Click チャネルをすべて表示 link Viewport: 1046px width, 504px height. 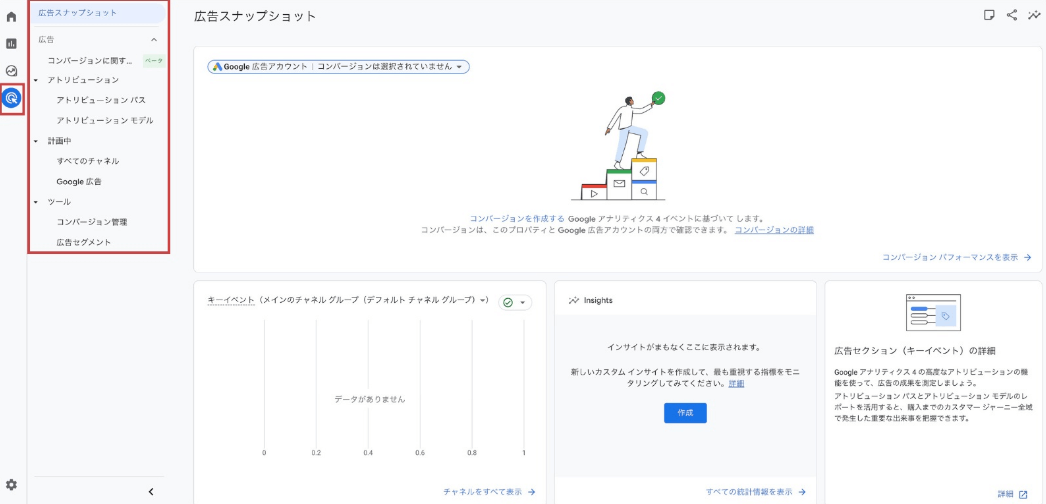click(489, 492)
